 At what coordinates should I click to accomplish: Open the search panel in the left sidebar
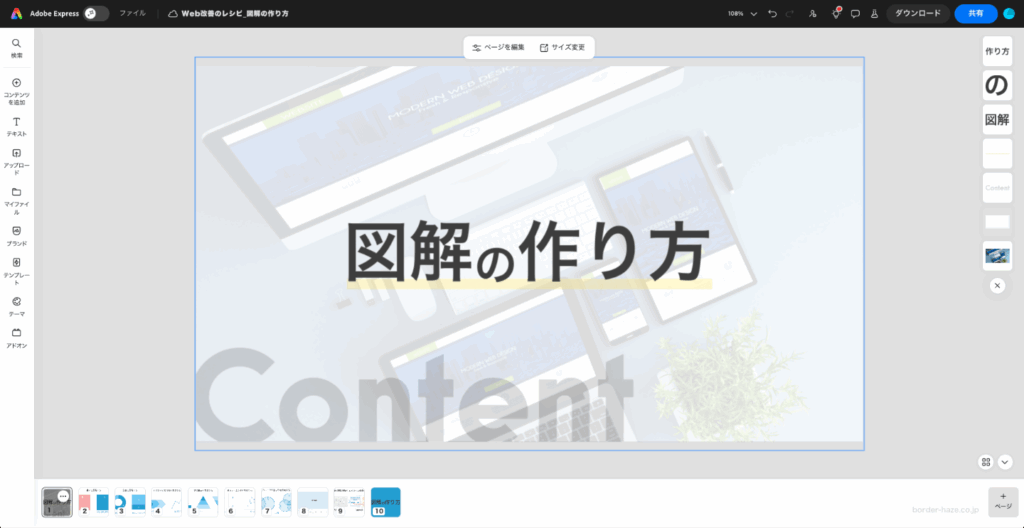pyautogui.click(x=16, y=47)
